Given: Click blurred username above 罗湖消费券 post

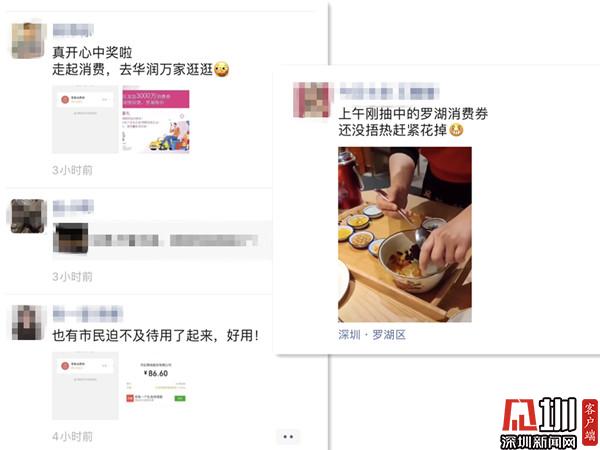Looking at the screenshot, I should [x=389, y=92].
